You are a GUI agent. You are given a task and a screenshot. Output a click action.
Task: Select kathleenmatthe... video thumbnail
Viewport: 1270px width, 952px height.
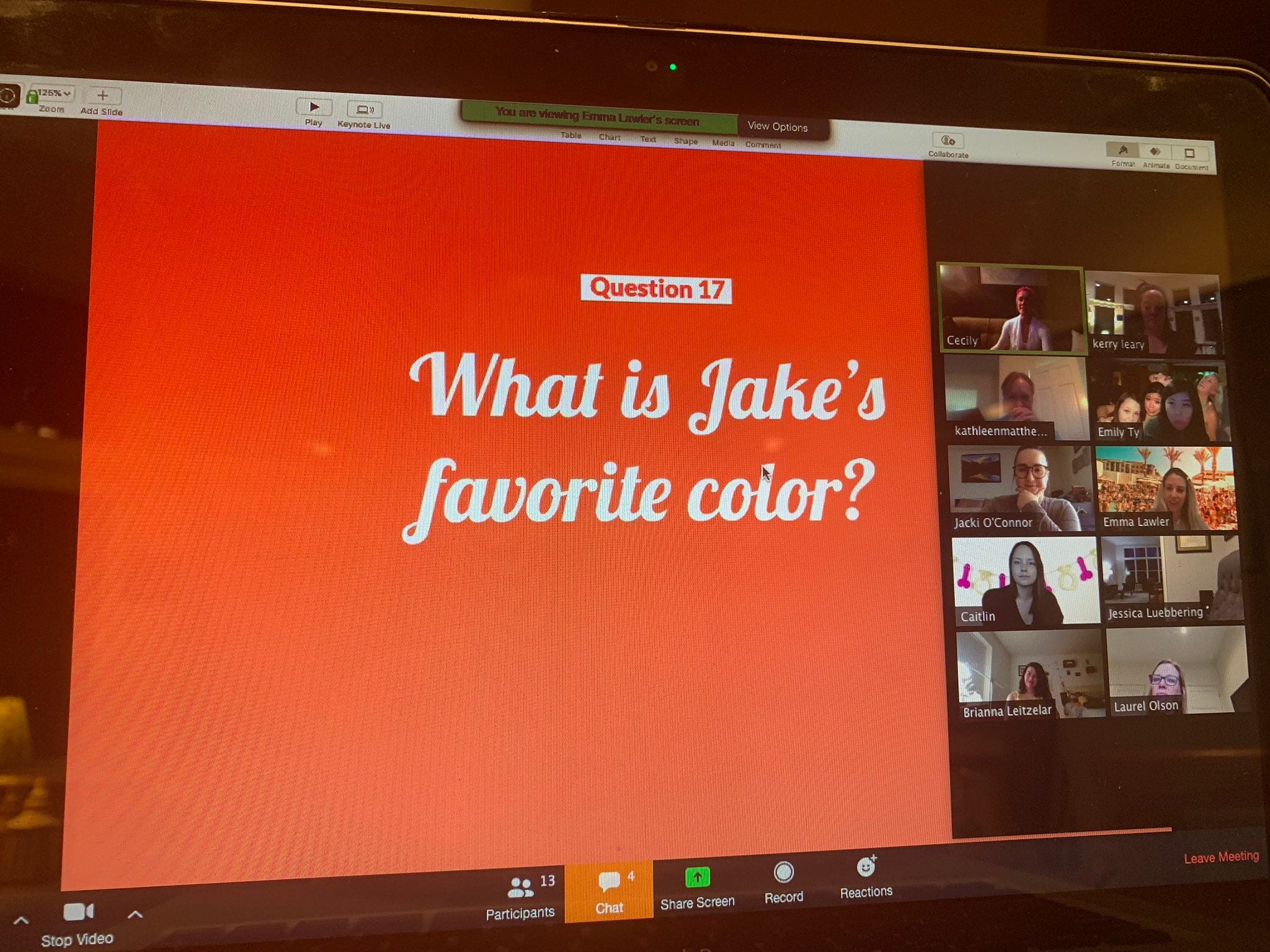coord(1016,398)
